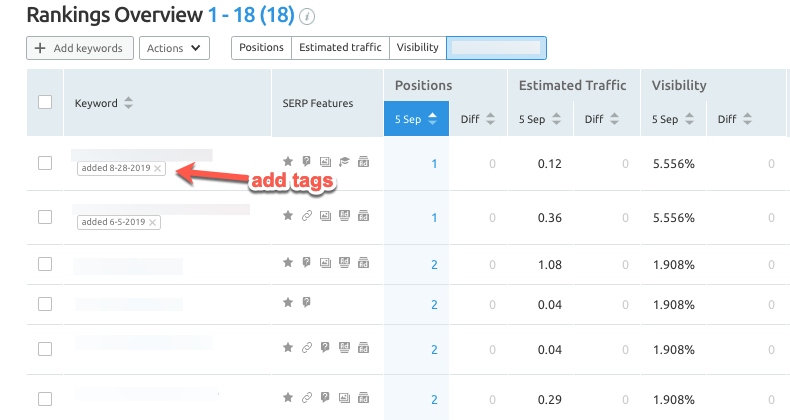
Task: Open the Actions dropdown
Action: (x=174, y=48)
